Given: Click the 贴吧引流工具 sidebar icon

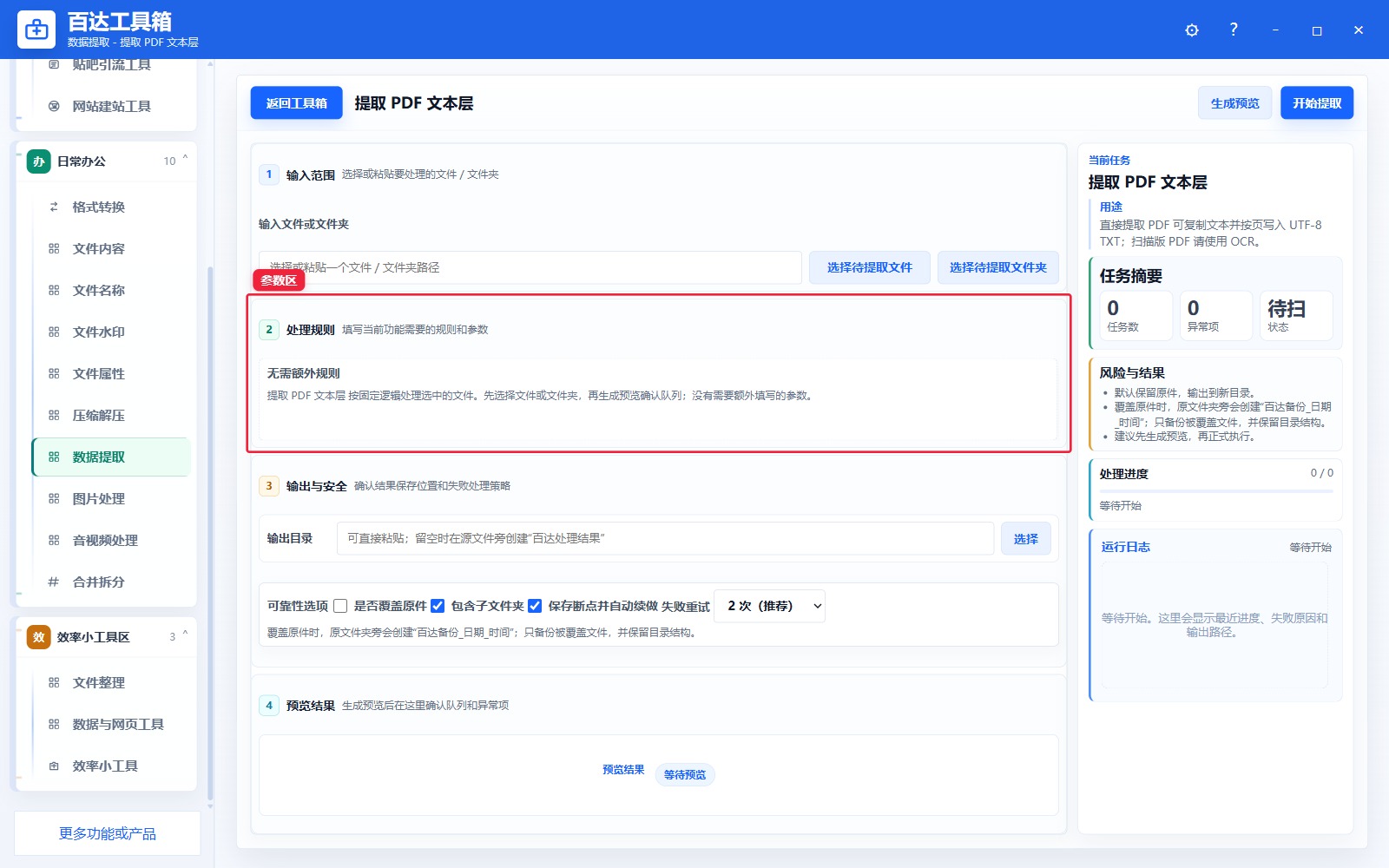Looking at the screenshot, I should 54,64.
